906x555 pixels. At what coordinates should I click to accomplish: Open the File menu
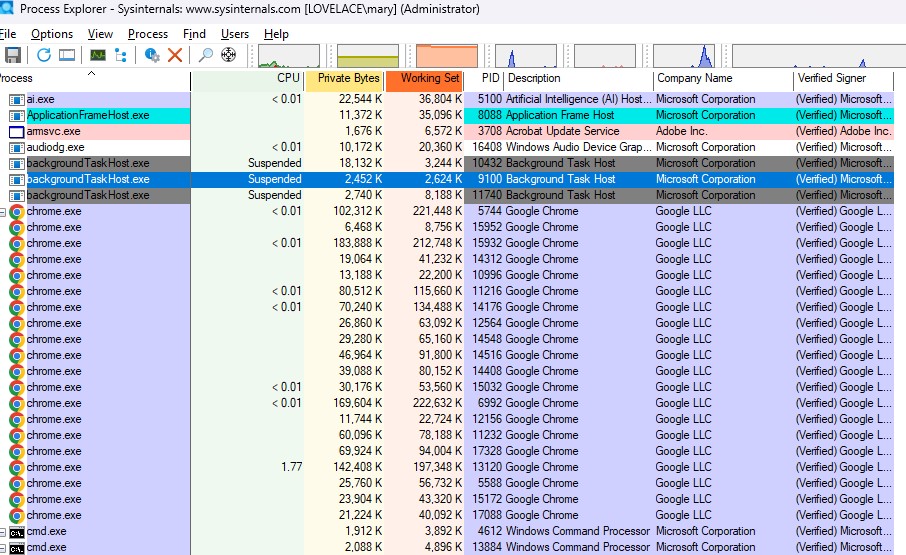click(8, 34)
